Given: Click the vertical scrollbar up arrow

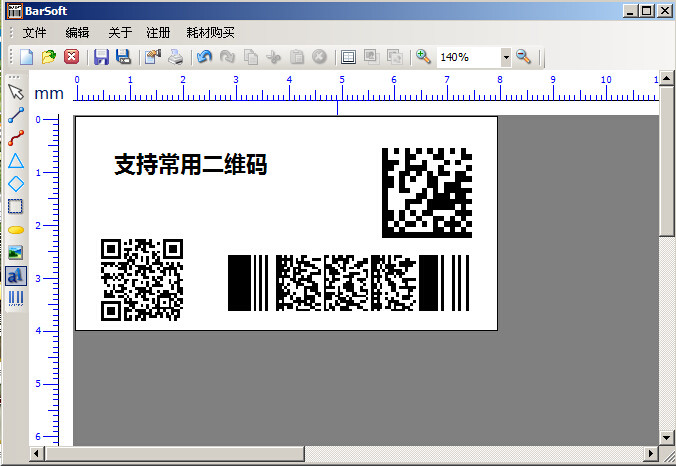Looking at the screenshot, I should pyautogui.click(x=667, y=78).
